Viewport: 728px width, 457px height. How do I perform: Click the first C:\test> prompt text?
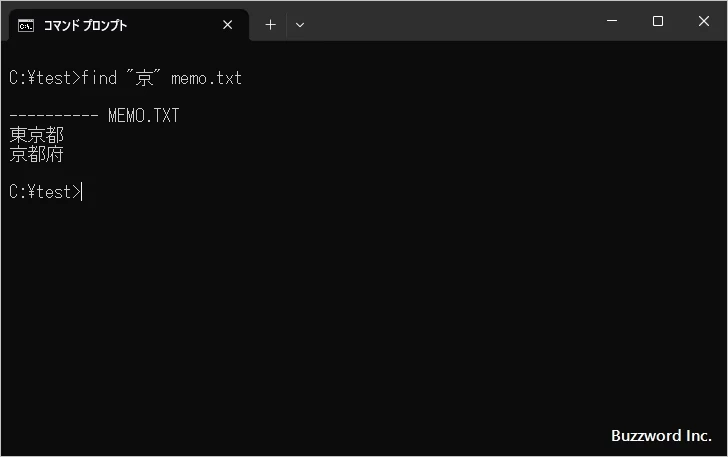click(x=44, y=78)
